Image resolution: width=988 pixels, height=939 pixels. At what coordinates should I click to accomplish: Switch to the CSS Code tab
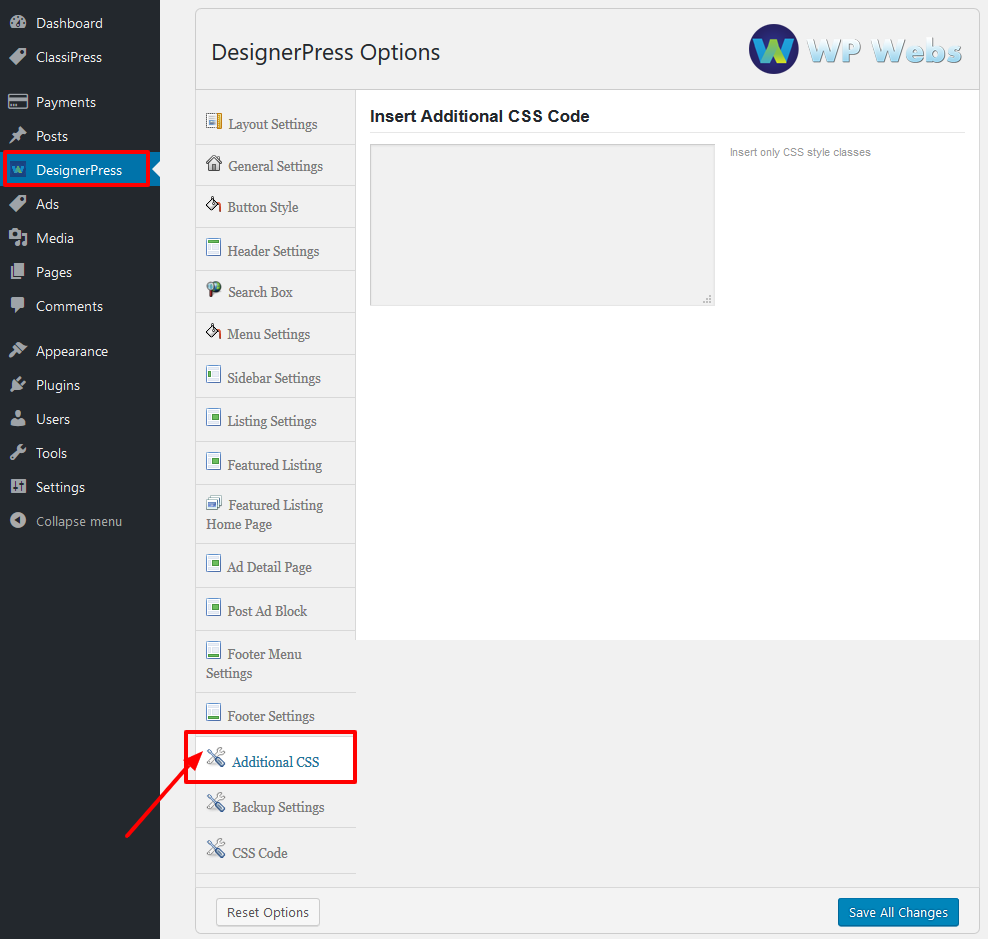(275, 851)
